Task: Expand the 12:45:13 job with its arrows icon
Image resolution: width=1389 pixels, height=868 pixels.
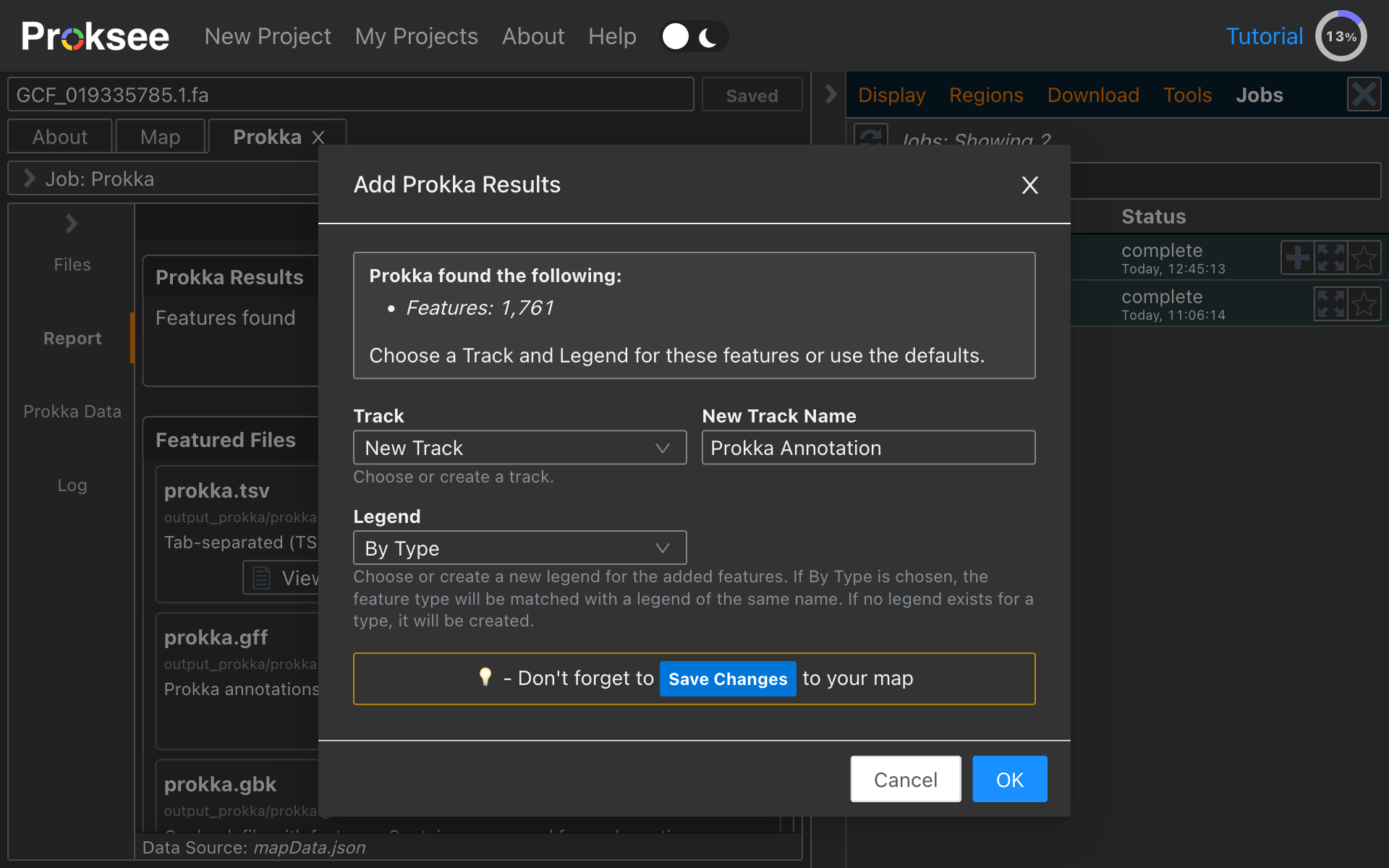Action: 1331,258
